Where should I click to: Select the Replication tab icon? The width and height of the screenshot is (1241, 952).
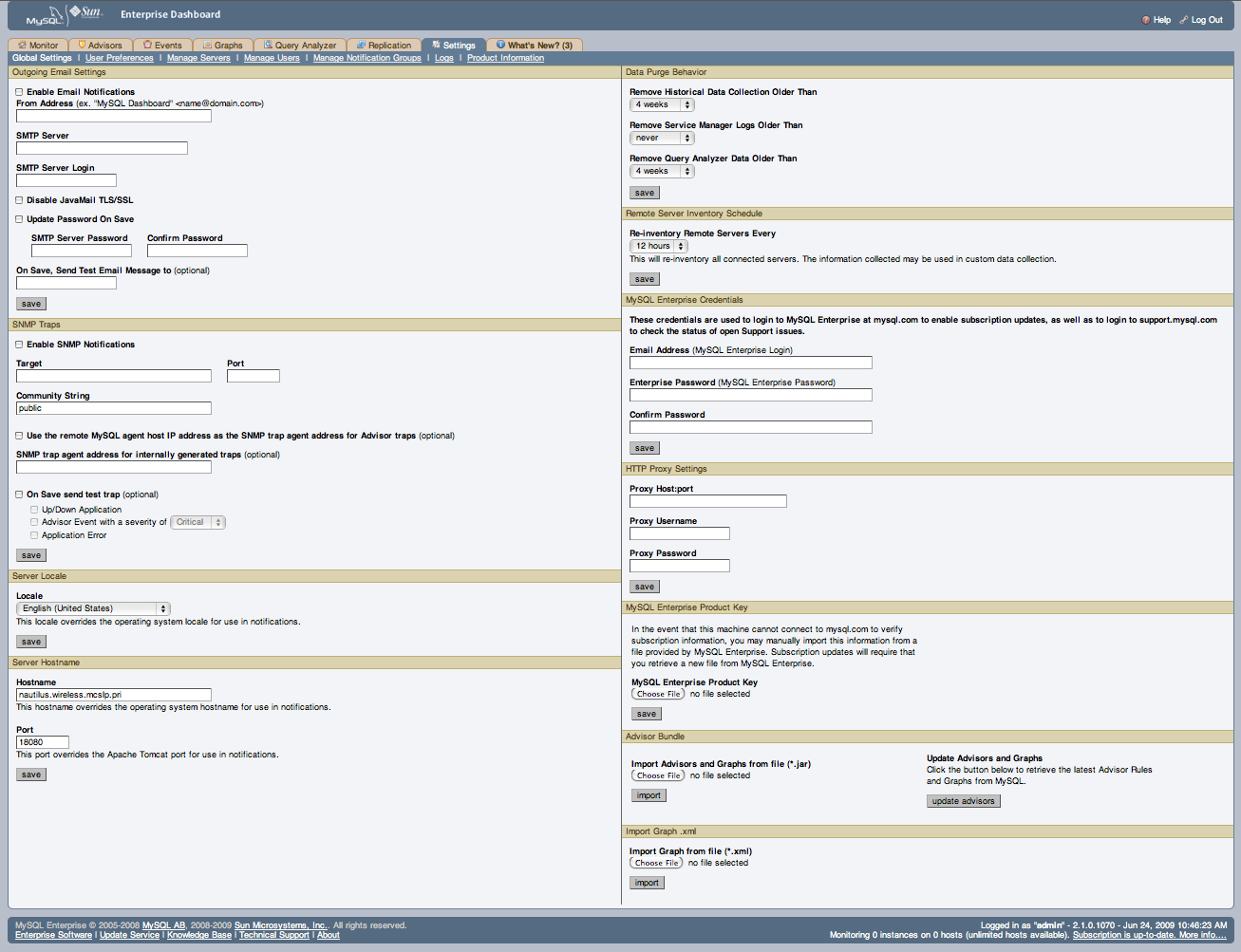[x=359, y=45]
